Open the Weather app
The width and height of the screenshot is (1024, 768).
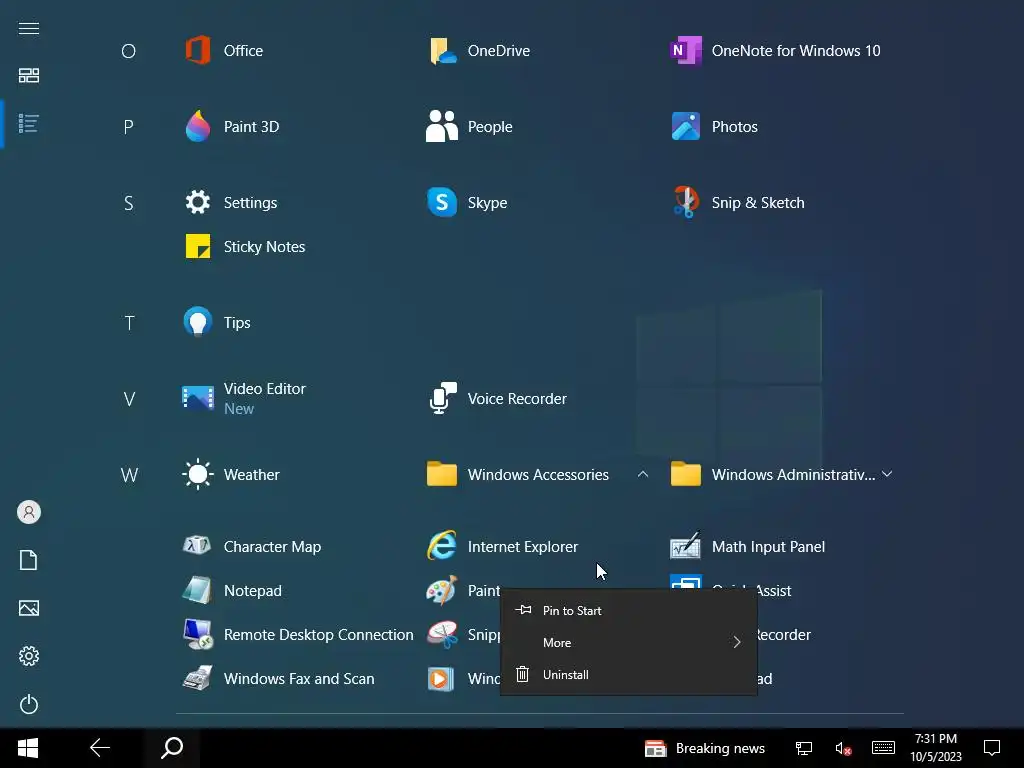[x=231, y=475]
